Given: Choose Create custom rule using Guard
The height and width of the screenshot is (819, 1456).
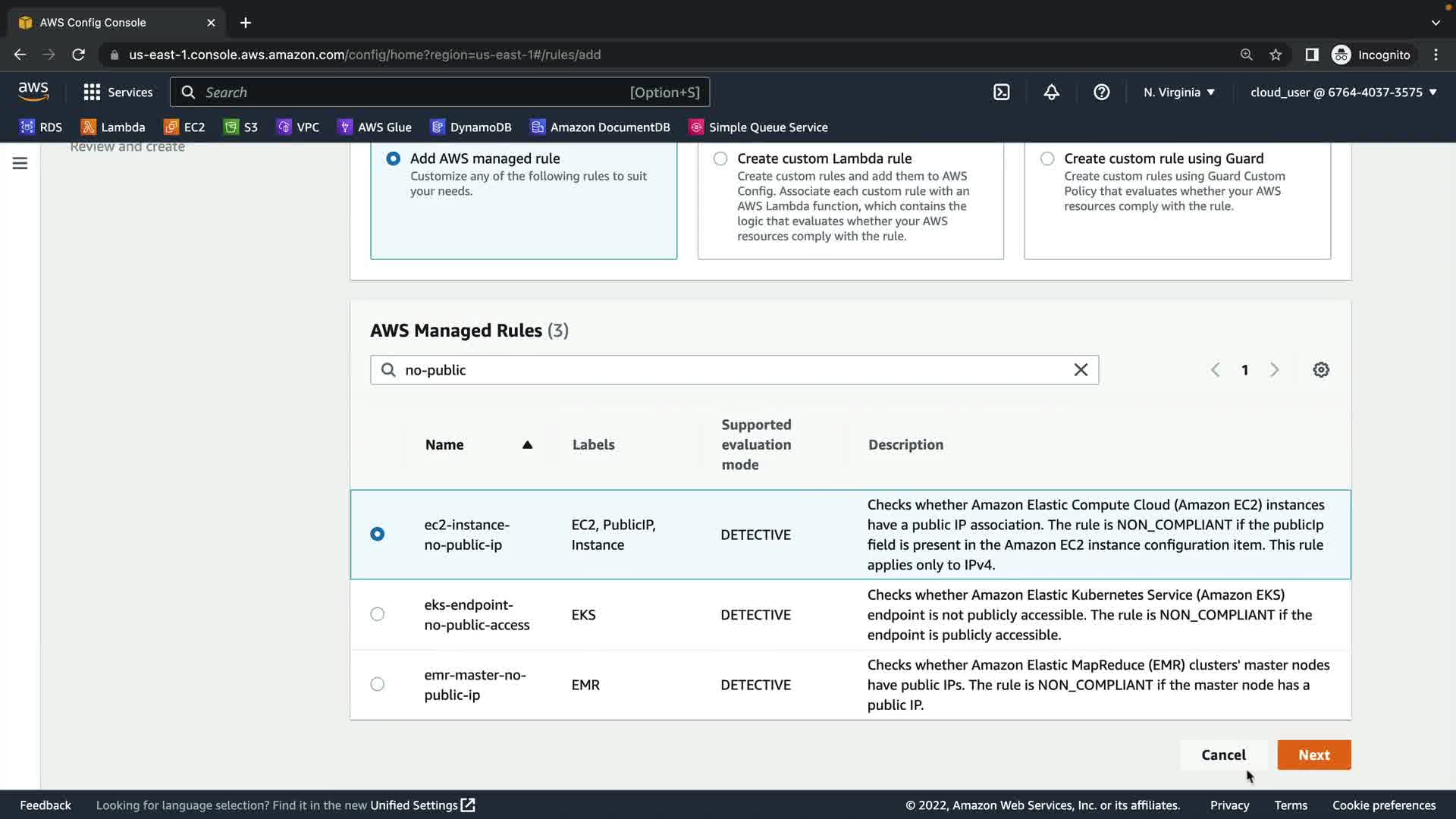Looking at the screenshot, I should pyautogui.click(x=1046, y=158).
